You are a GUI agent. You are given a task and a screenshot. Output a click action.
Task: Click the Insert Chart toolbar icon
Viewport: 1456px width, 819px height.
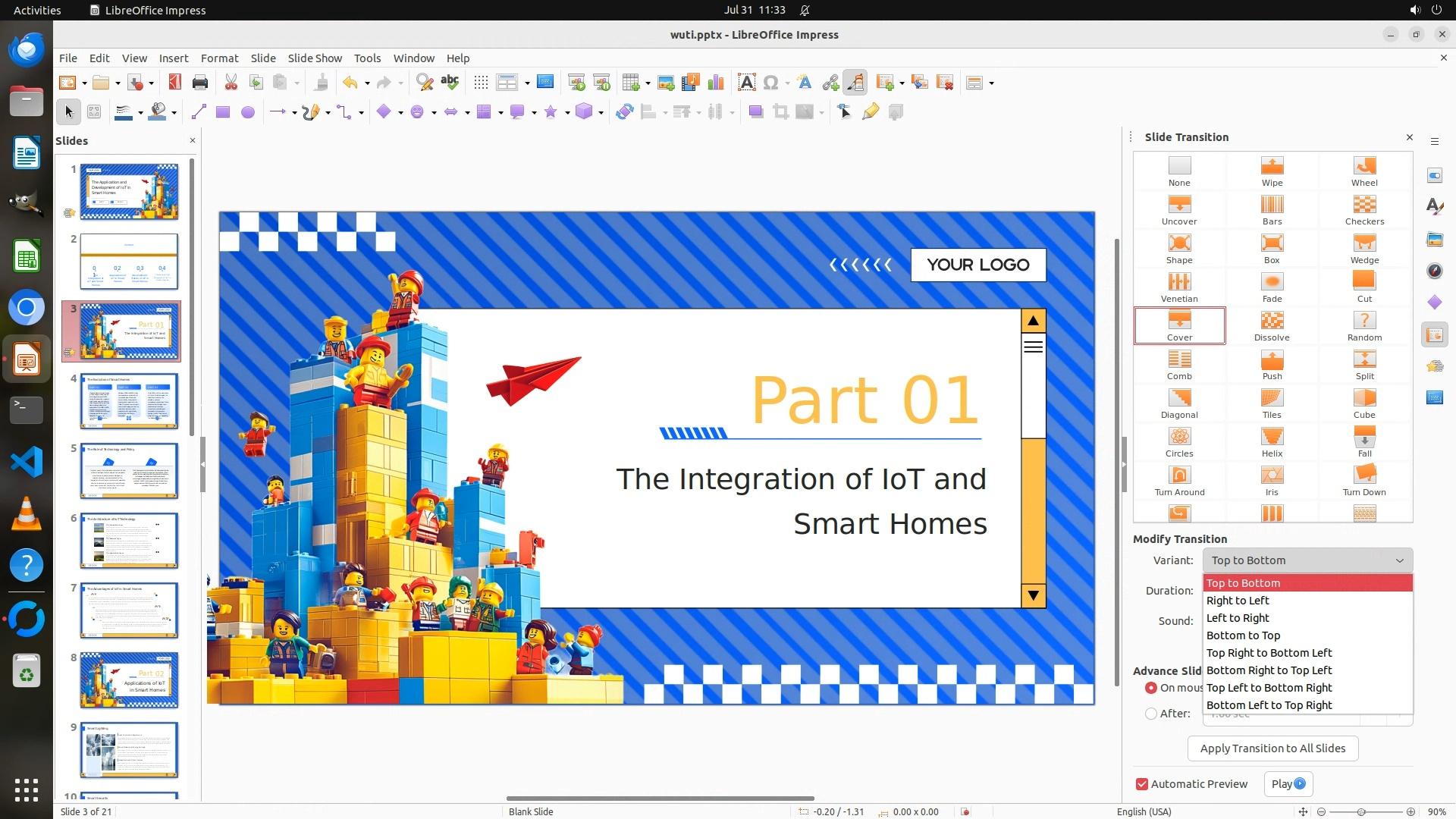click(715, 83)
